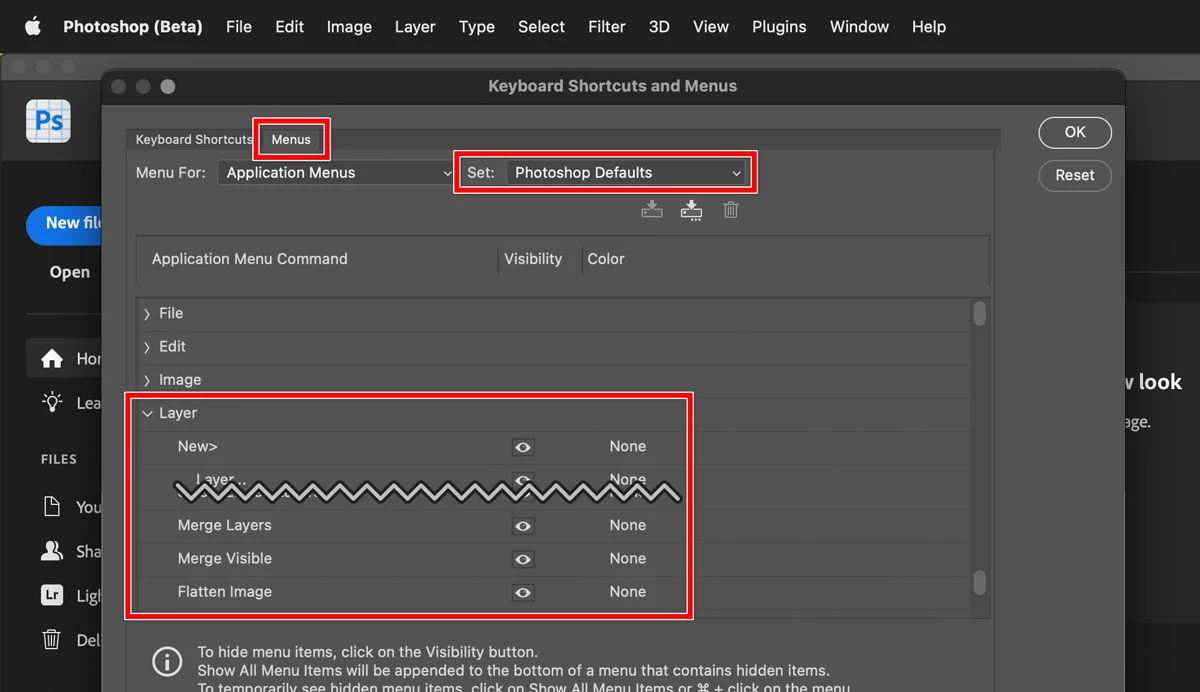Click the command list scrollbar top thumb

click(x=980, y=313)
